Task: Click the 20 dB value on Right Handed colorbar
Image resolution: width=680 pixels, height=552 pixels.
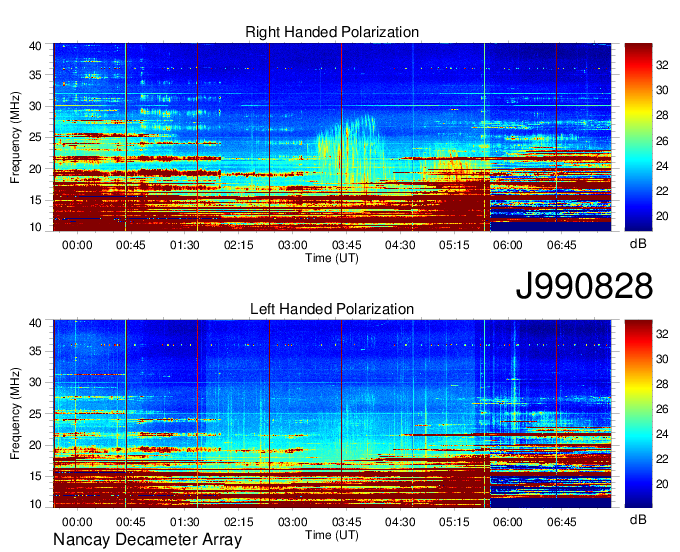Action: [x=662, y=216]
